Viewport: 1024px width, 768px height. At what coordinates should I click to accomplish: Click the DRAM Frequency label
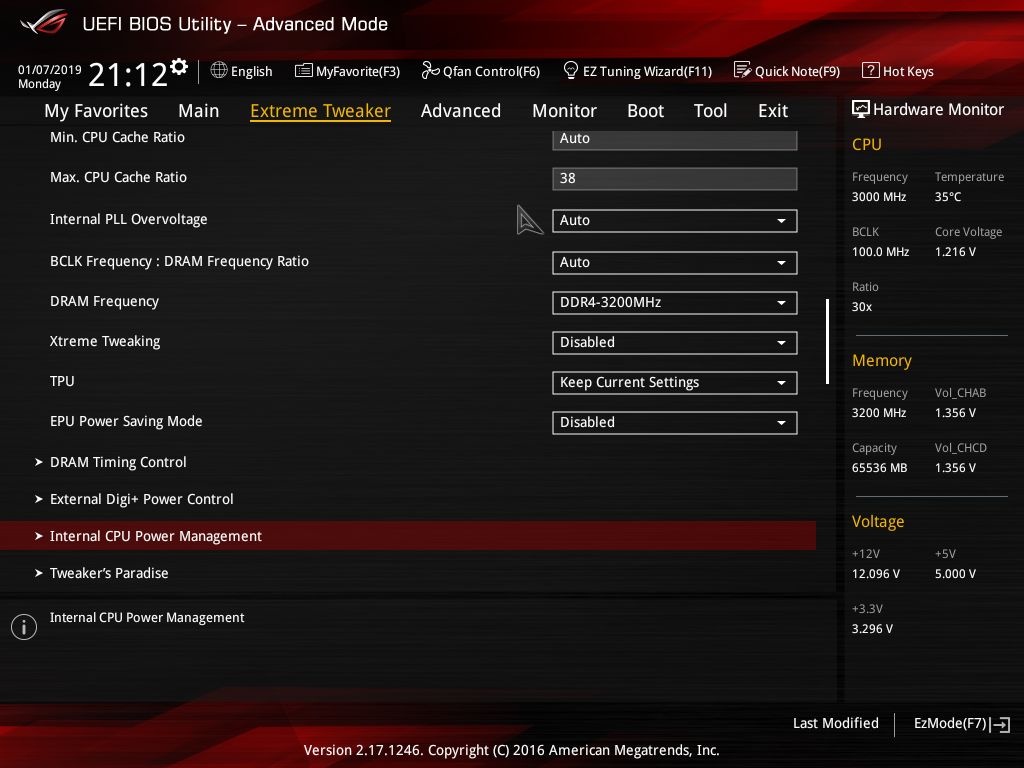pyautogui.click(x=104, y=302)
